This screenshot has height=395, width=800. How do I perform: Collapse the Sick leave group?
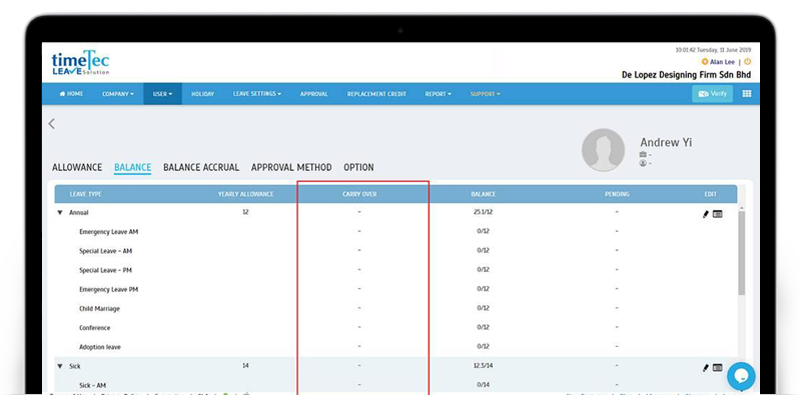[x=60, y=366]
